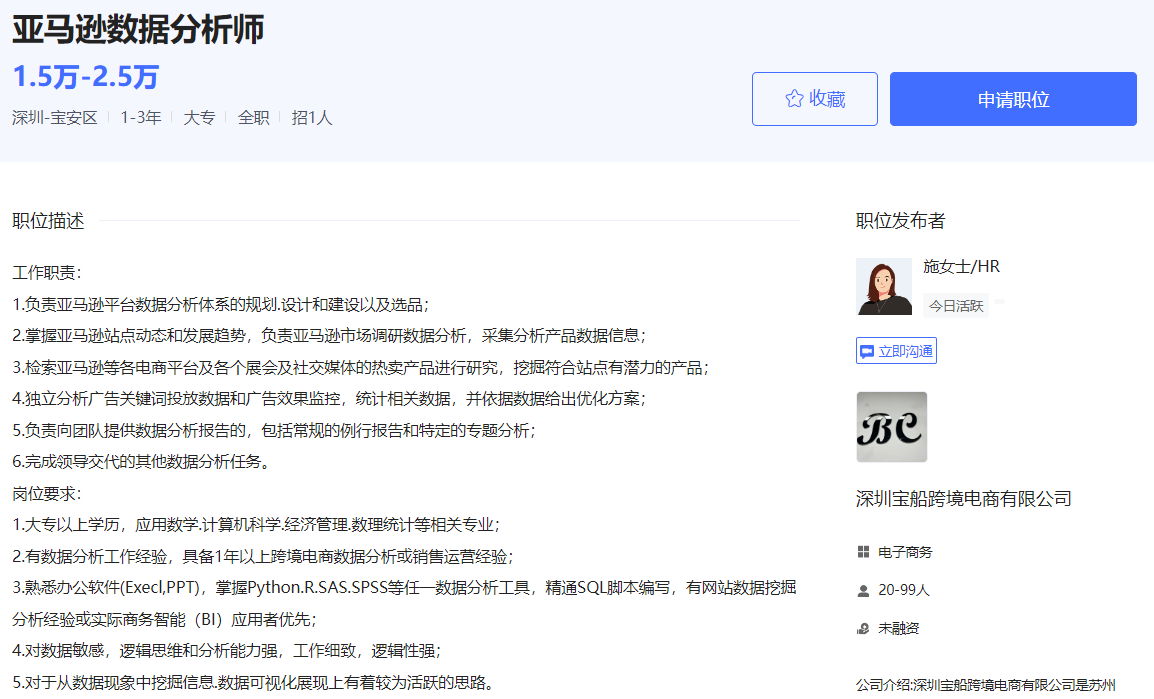The image size is (1154, 699).
Task: Click the 大专 education requirement
Action: pos(199,118)
